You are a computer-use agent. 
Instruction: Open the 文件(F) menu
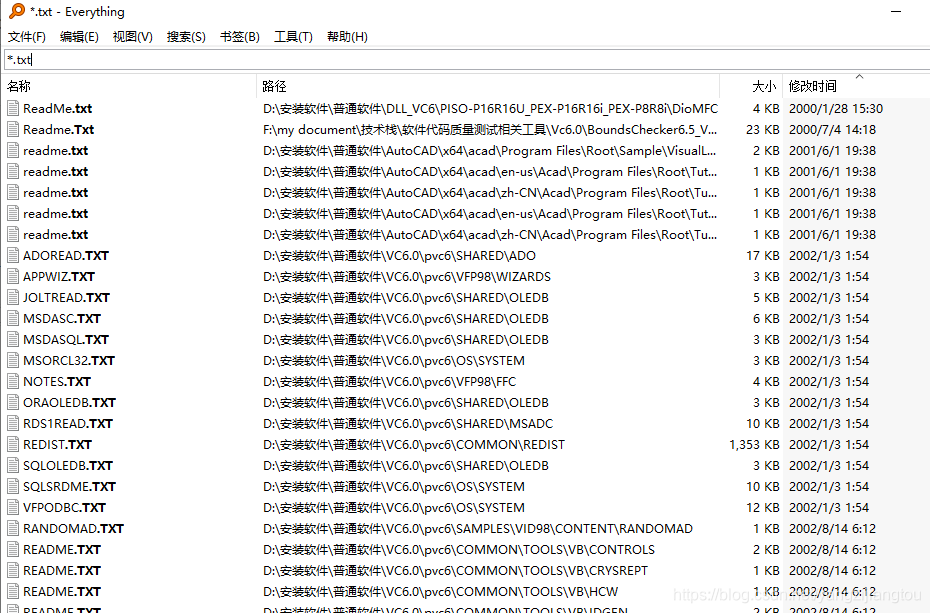coord(27,37)
